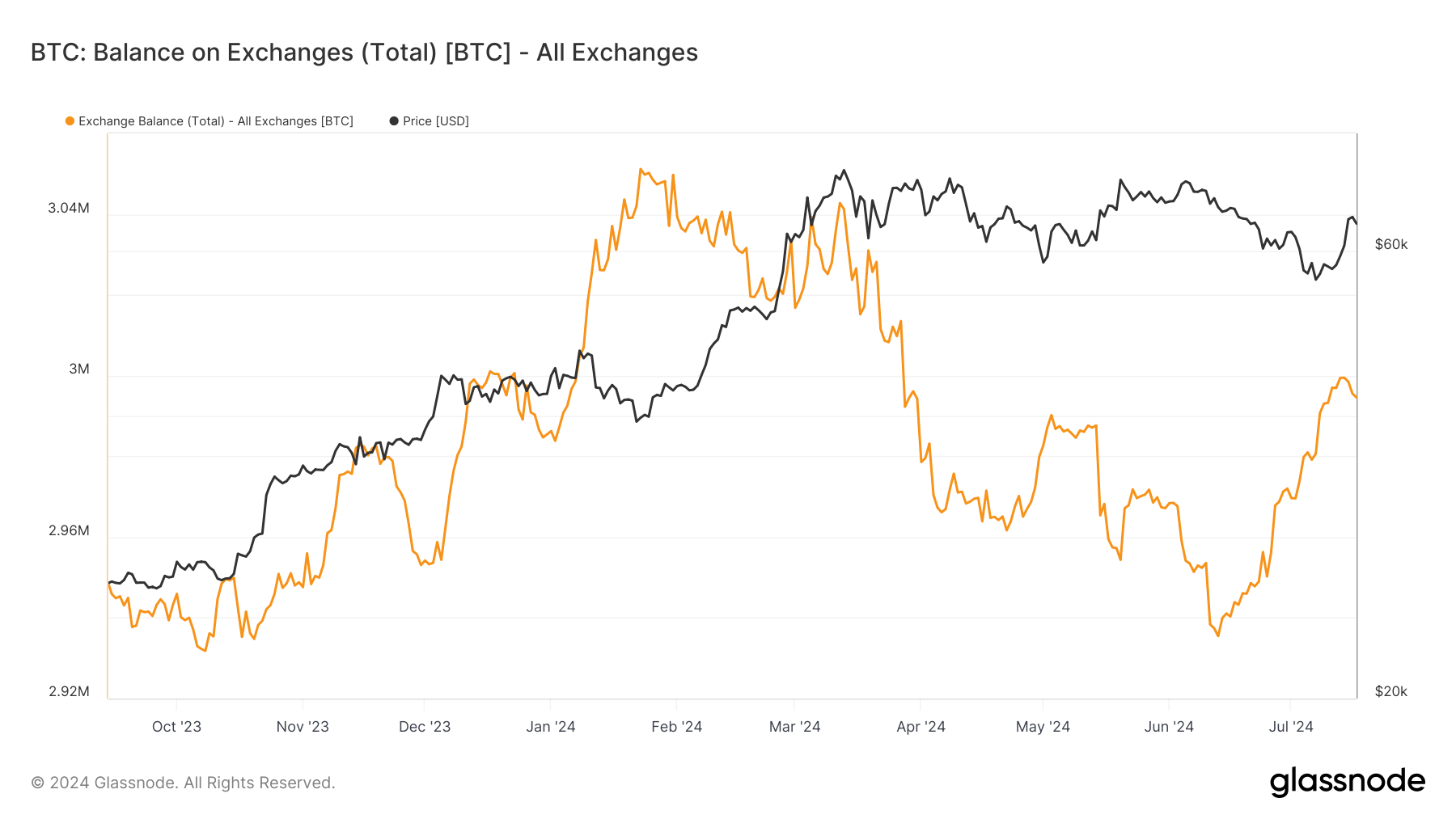Select the Mar '24 x-axis label
The width and height of the screenshot is (1456, 819).
pos(794,727)
